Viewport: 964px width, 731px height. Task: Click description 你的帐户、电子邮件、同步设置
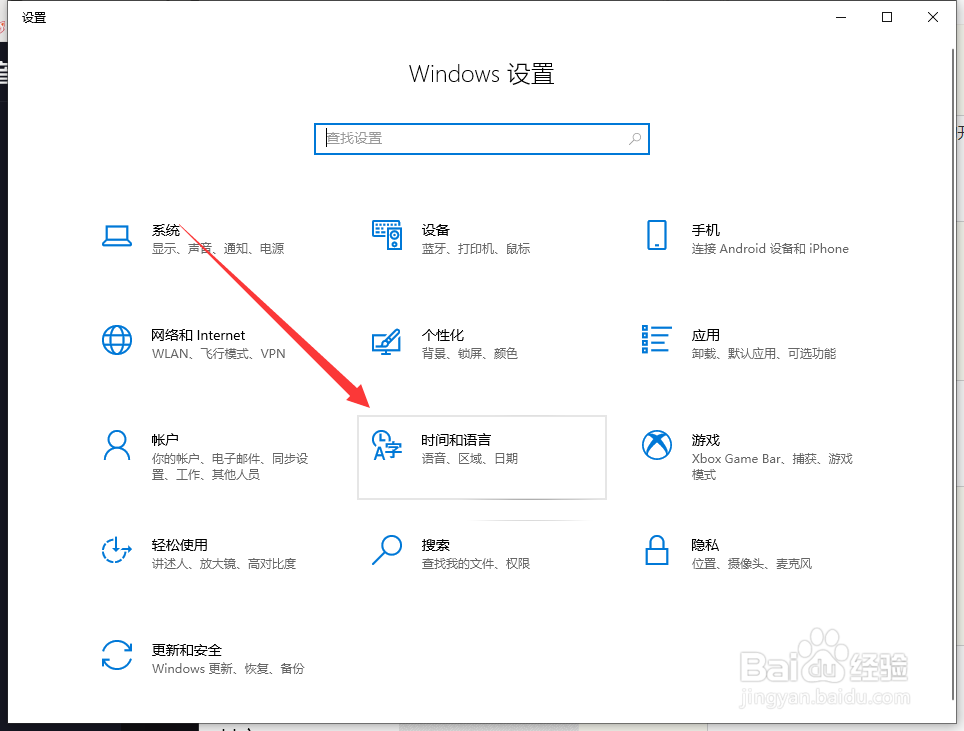pyautogui.click(x=229, y=467)
